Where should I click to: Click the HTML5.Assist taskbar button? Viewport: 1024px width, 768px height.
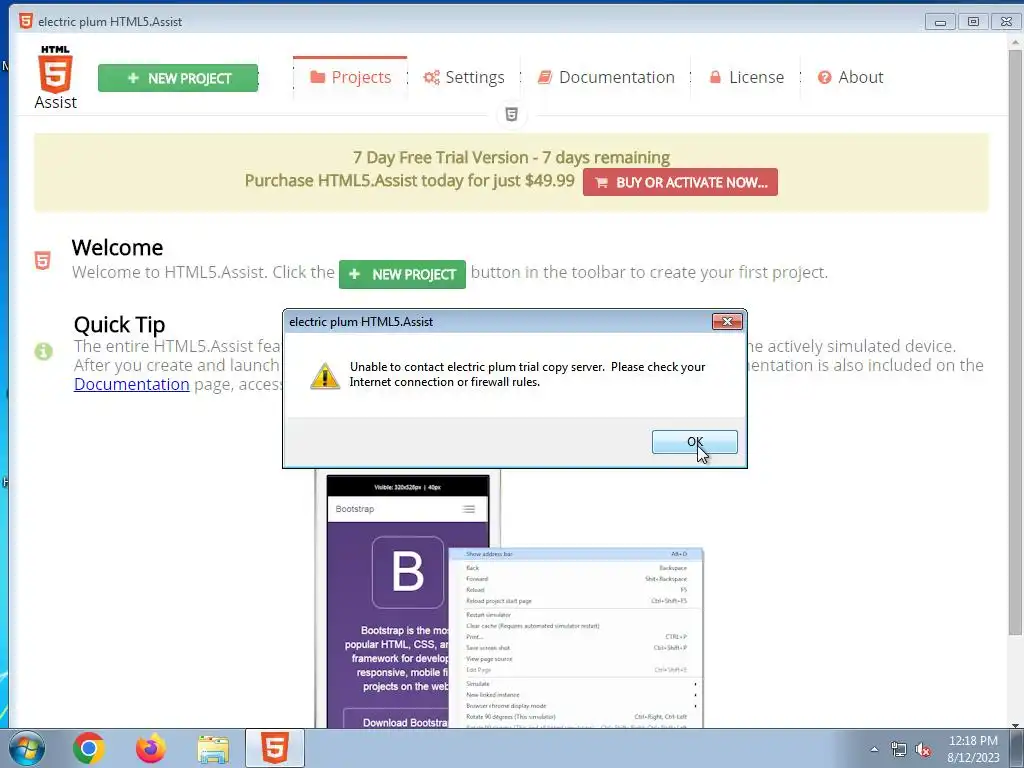[275, 748]
